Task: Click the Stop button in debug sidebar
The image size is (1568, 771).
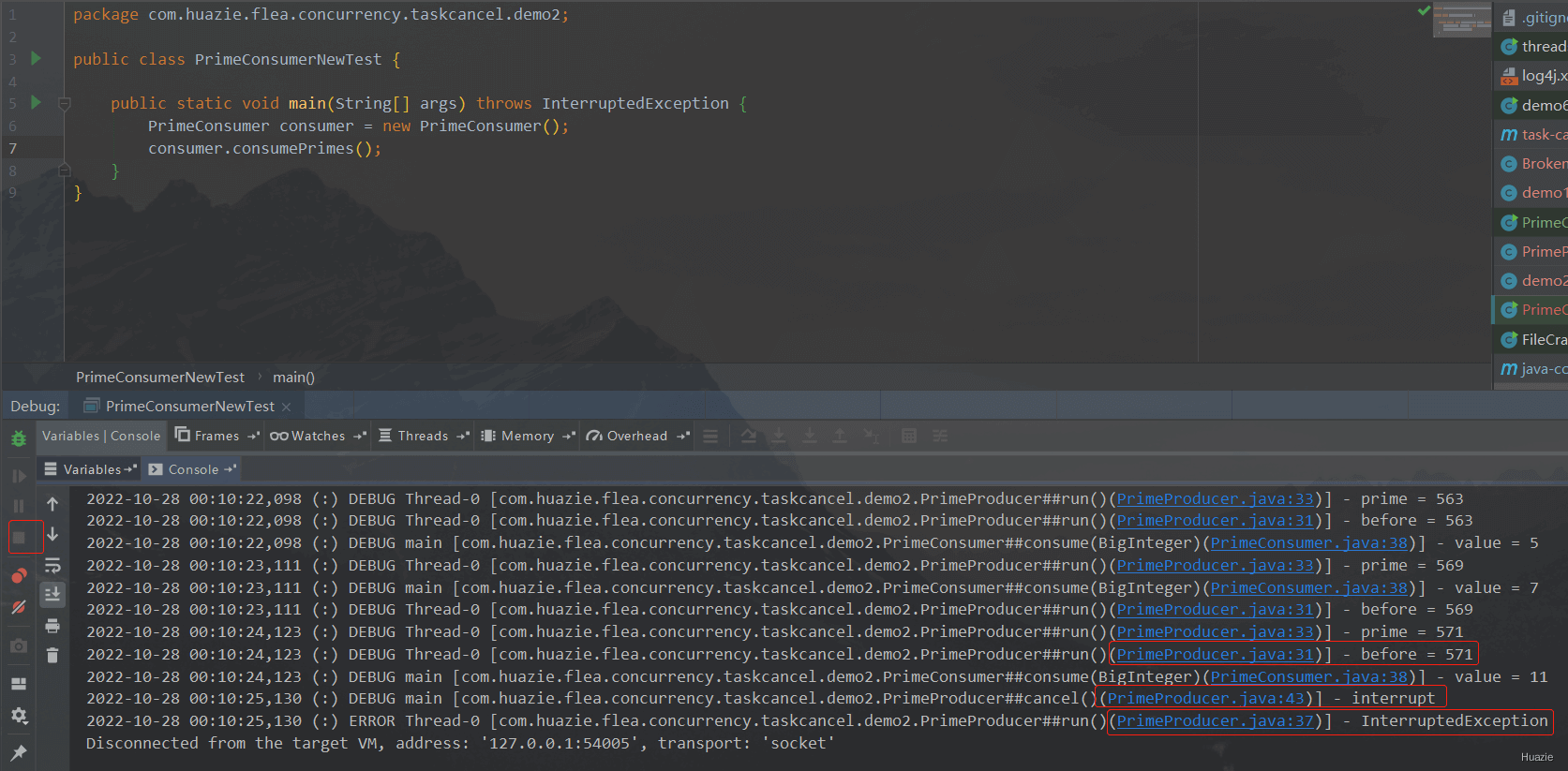Action: 19,538
